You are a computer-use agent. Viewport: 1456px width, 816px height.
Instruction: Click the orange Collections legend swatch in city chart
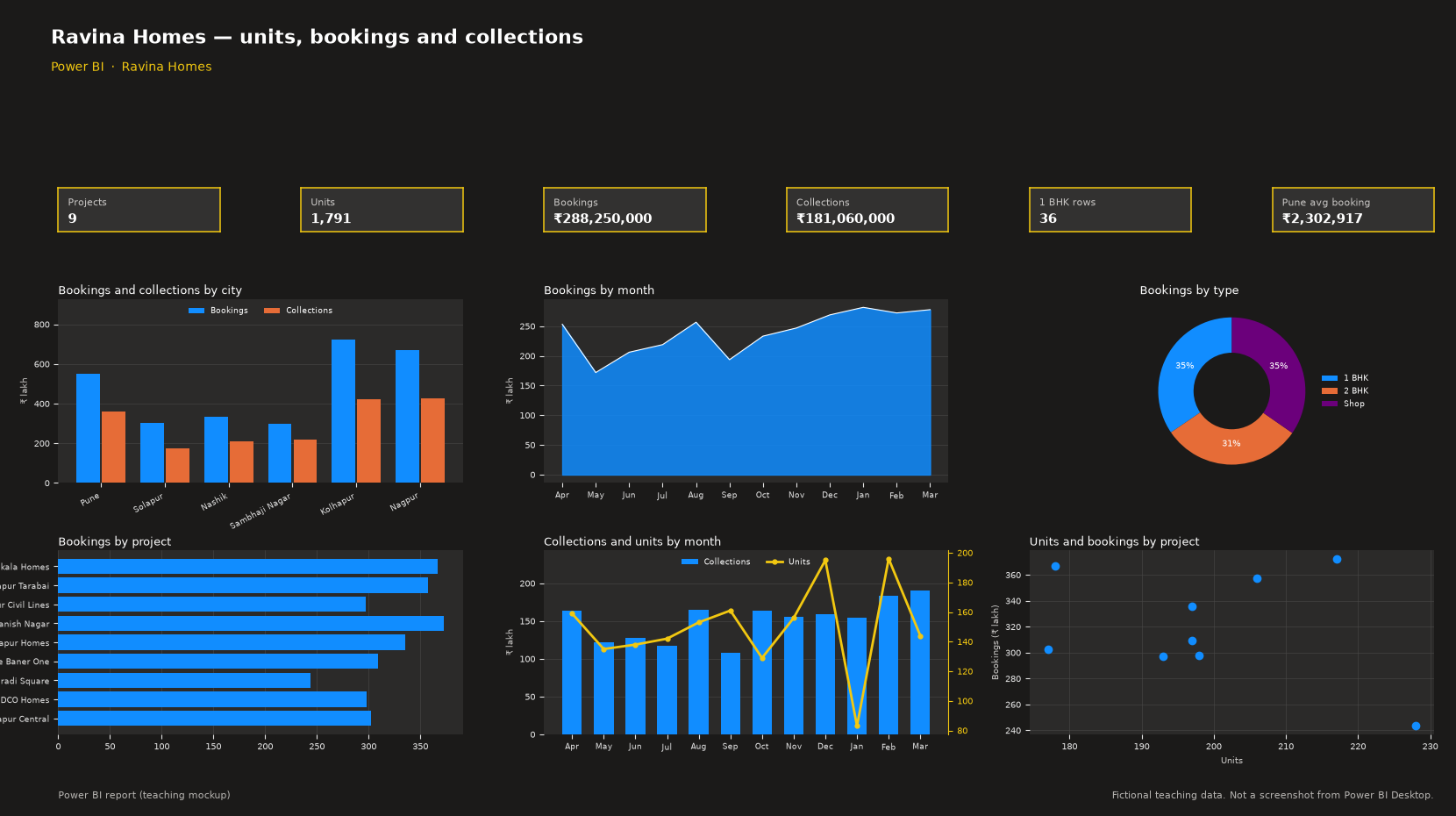tap(272, 311)
